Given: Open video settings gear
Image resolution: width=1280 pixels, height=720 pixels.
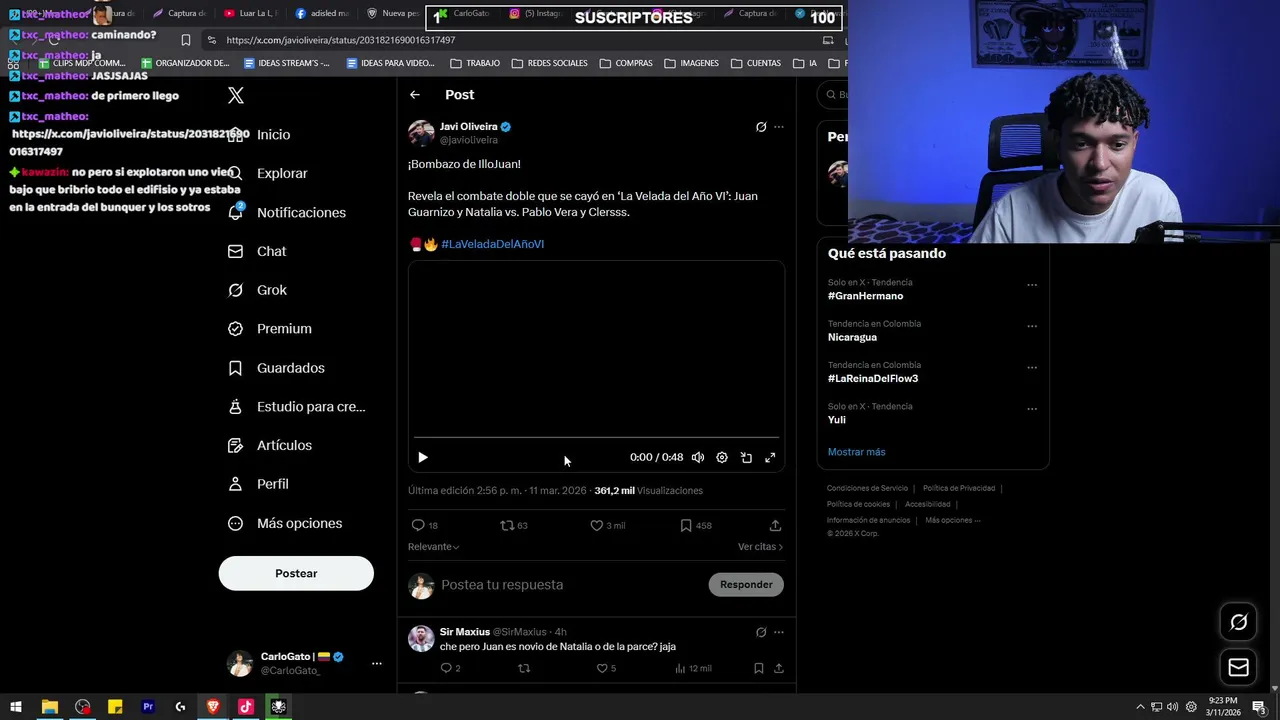Looking at the screenshot, I should tap(722, 457).
